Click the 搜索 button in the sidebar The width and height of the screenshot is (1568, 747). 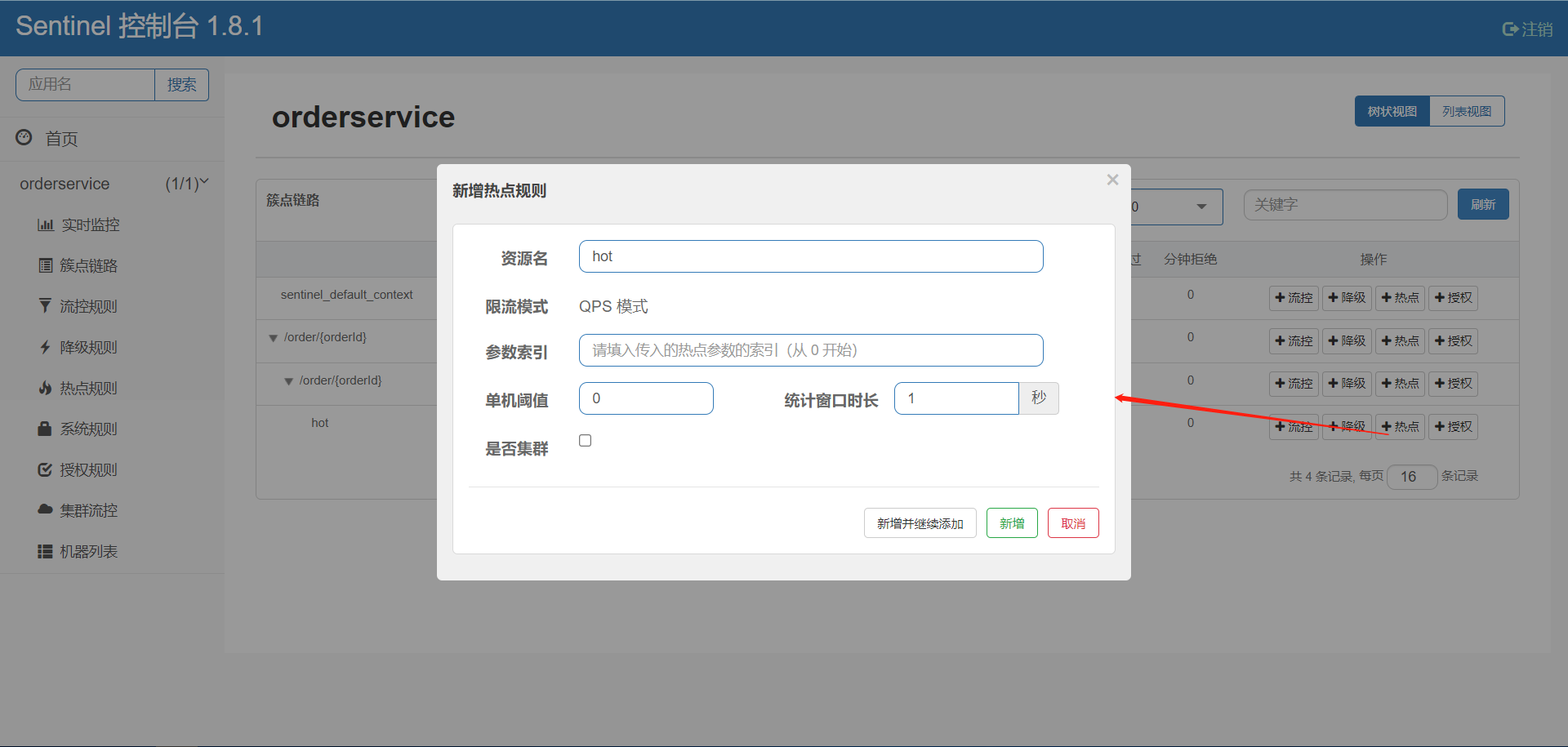coord(181,85)
